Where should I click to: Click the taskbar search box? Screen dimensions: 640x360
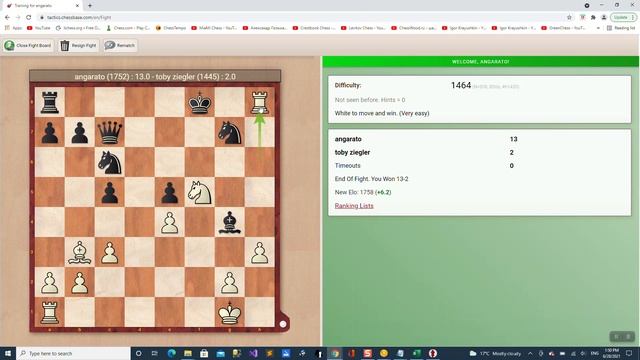73,353
